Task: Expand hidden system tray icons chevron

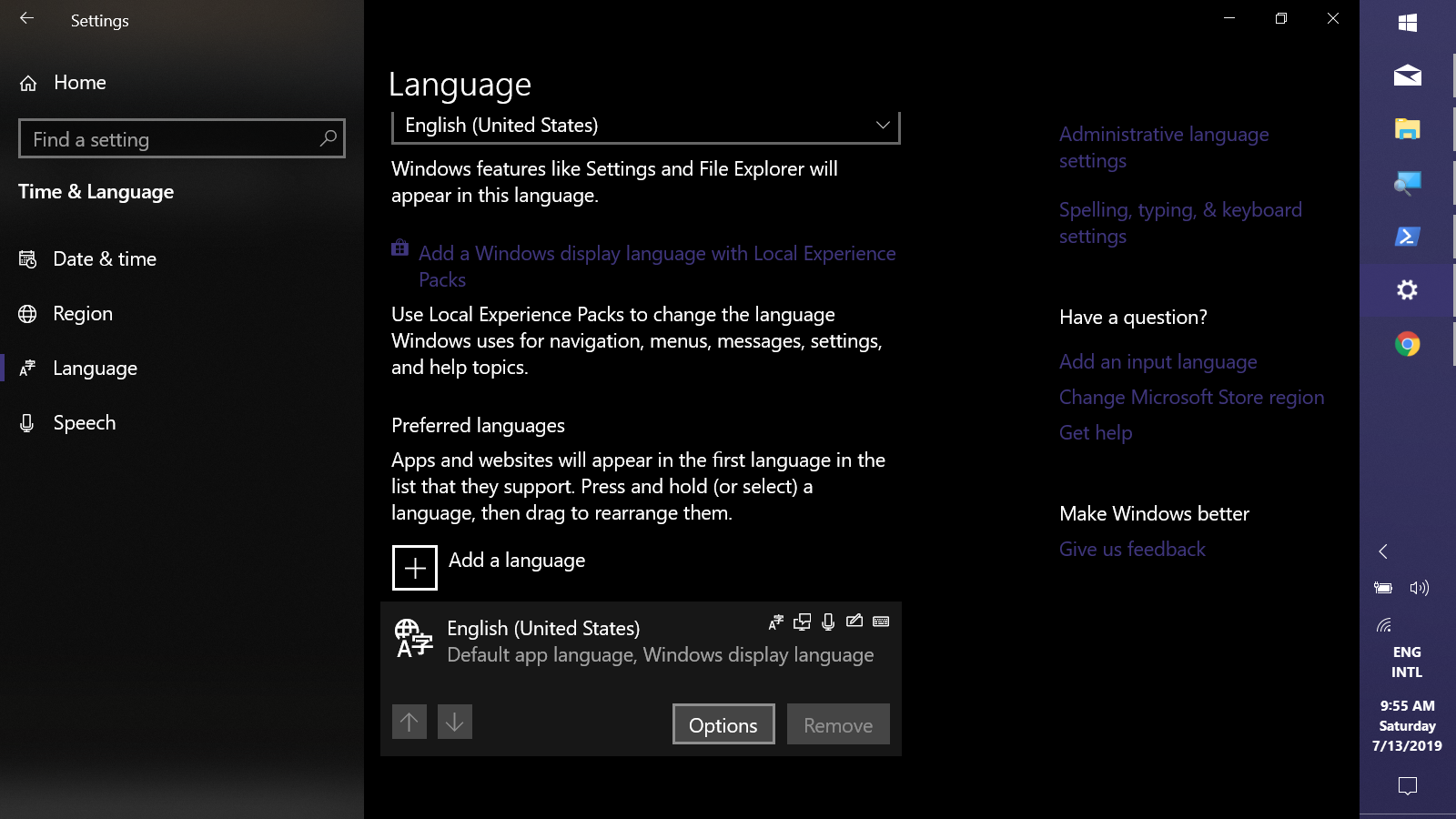Action: pos(1383,551)
